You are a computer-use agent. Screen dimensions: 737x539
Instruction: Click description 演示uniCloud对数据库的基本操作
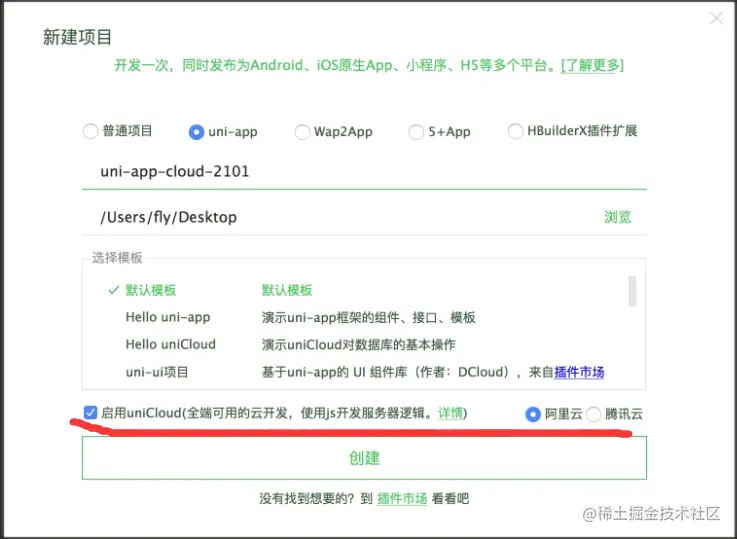click(x=359, y=344)
